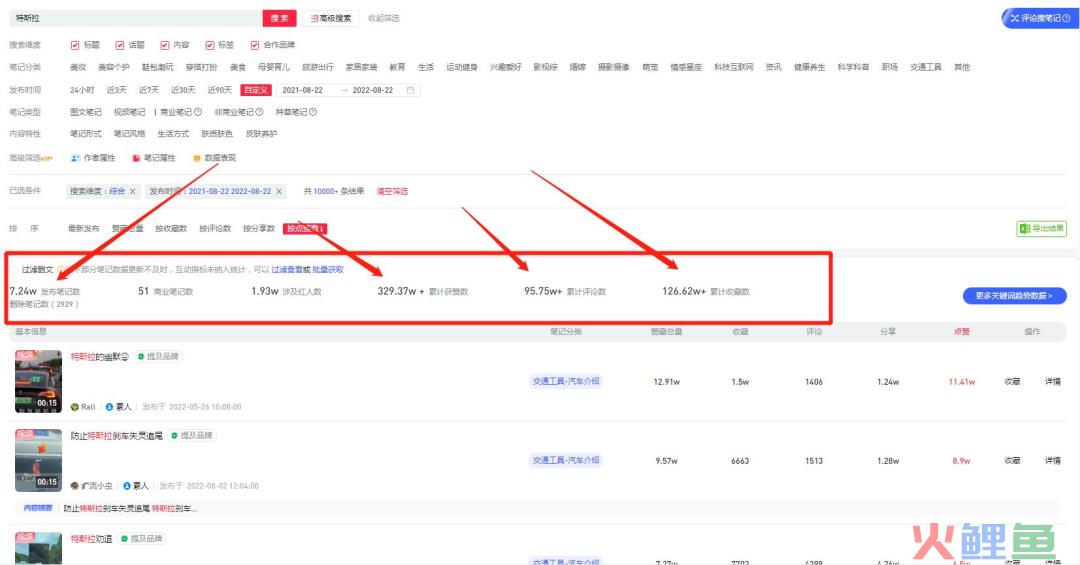Sort results by 按分享数
The height and width of the screenshot is (565, 1080).
tap(258, 228)
